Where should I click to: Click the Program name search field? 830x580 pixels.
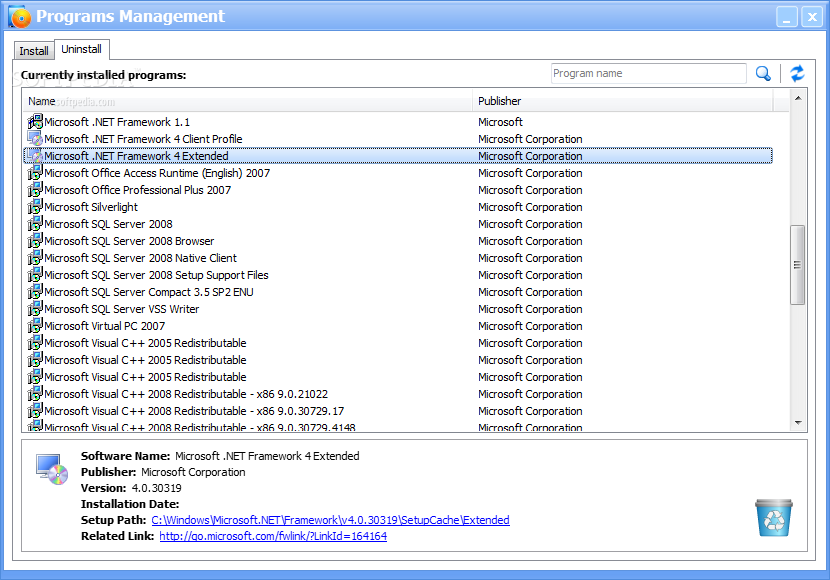click(648, 74)
